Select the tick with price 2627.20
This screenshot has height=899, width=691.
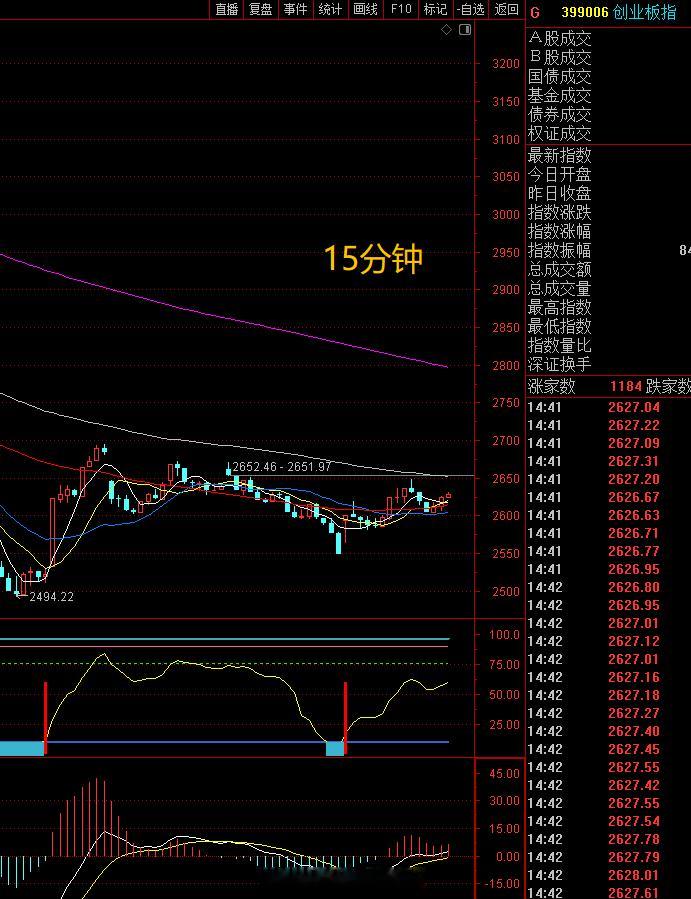tap(609, 479)
